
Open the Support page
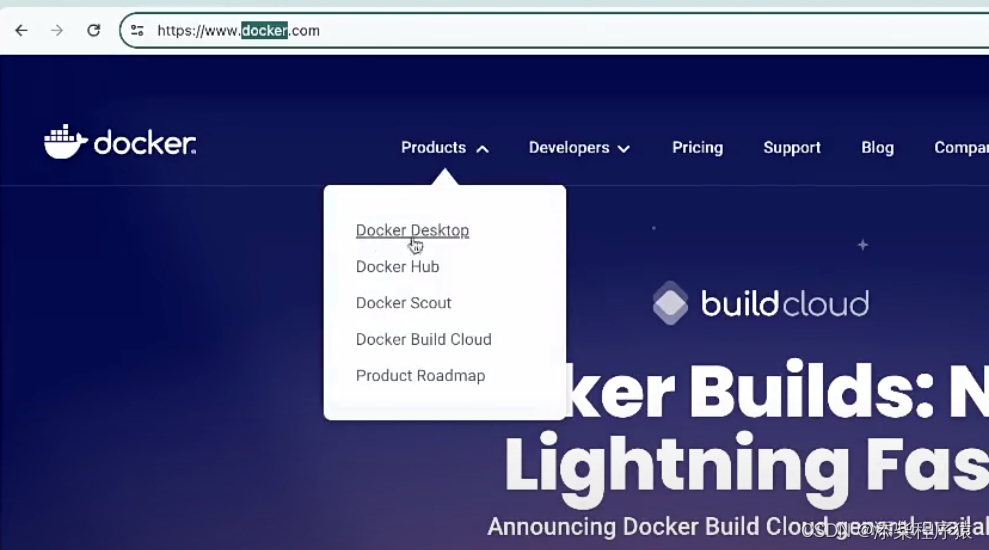792,148
